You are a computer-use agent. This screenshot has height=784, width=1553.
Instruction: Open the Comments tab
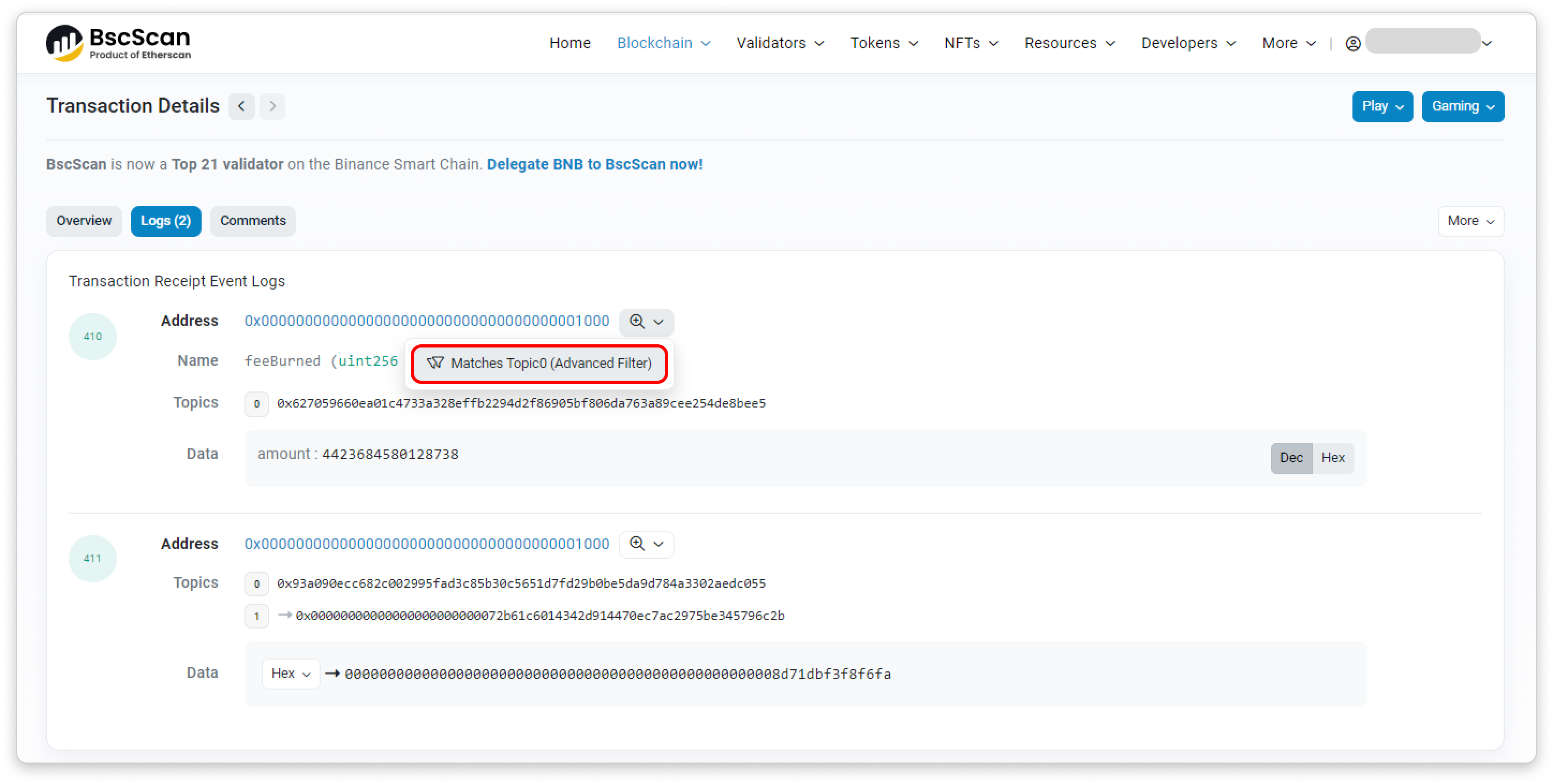tap(253, 221)
